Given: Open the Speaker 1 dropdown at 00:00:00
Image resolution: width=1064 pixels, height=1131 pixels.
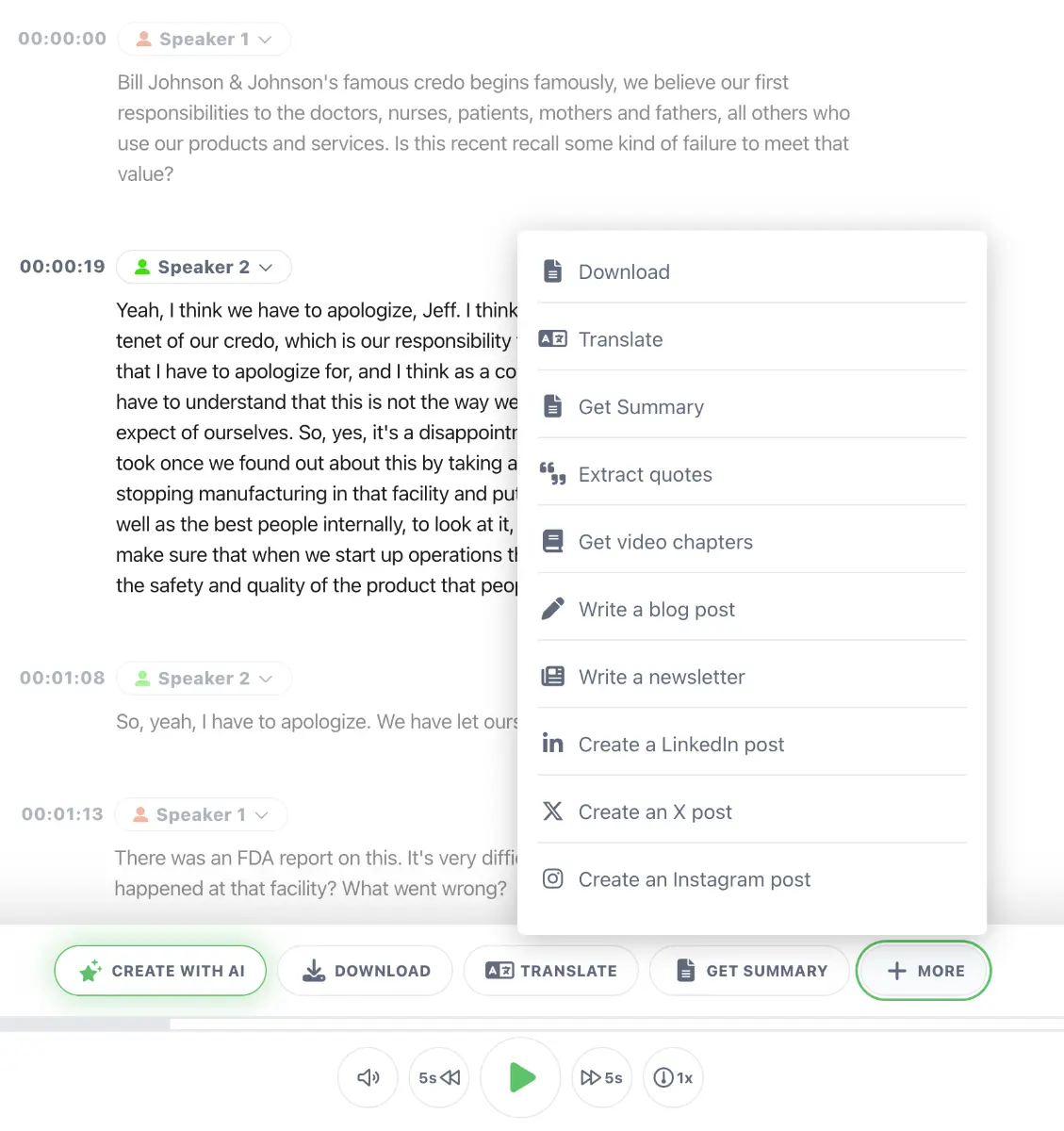Looking at the screenshot, I should [x=205, y=39].
